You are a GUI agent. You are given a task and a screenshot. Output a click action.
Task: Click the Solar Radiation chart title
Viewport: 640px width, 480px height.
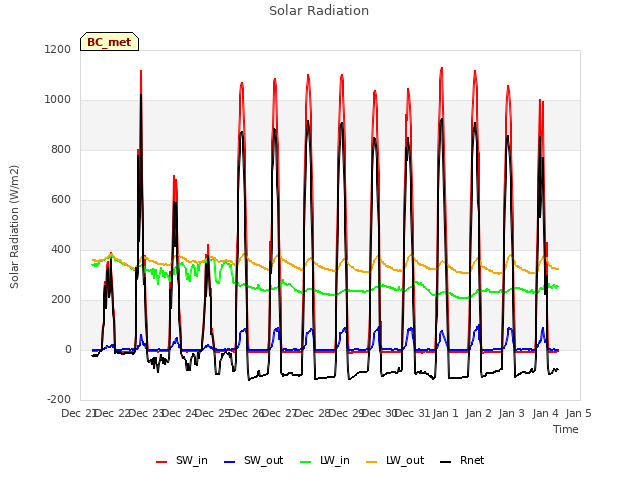319,11
